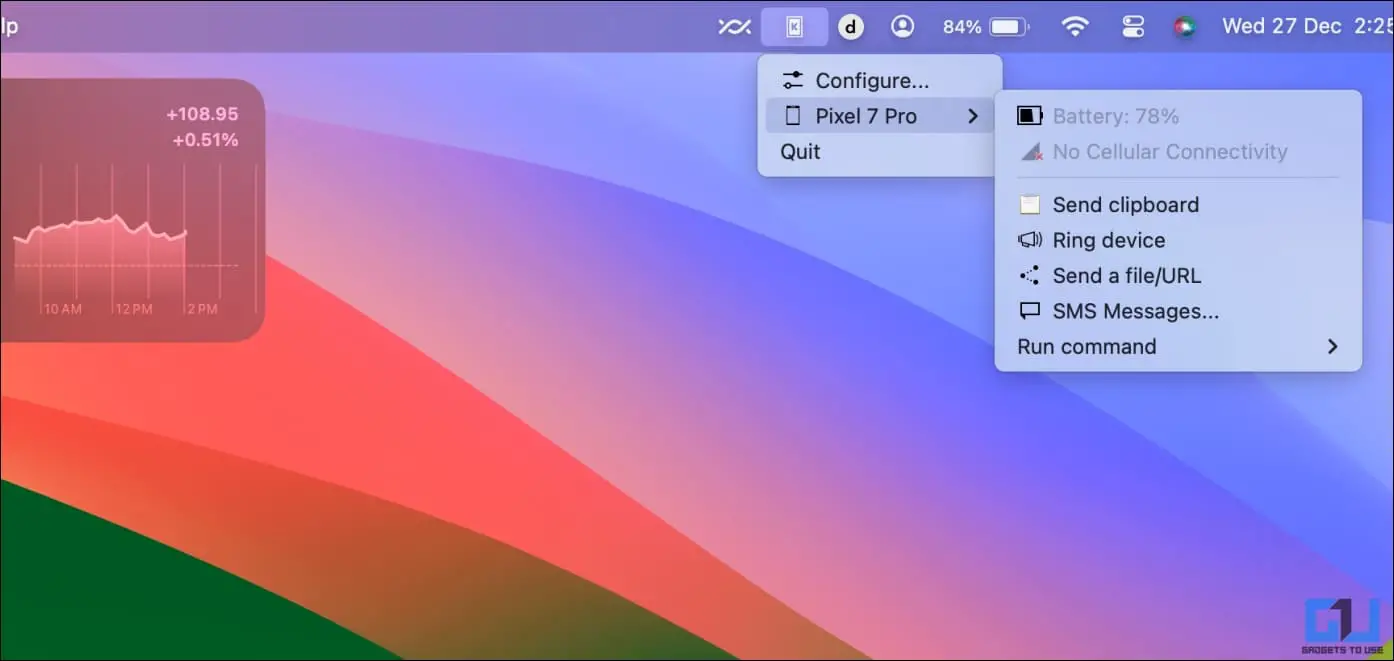Choose Configure... from the menu
Viewport: 1394px width, 661px height.
872,81
